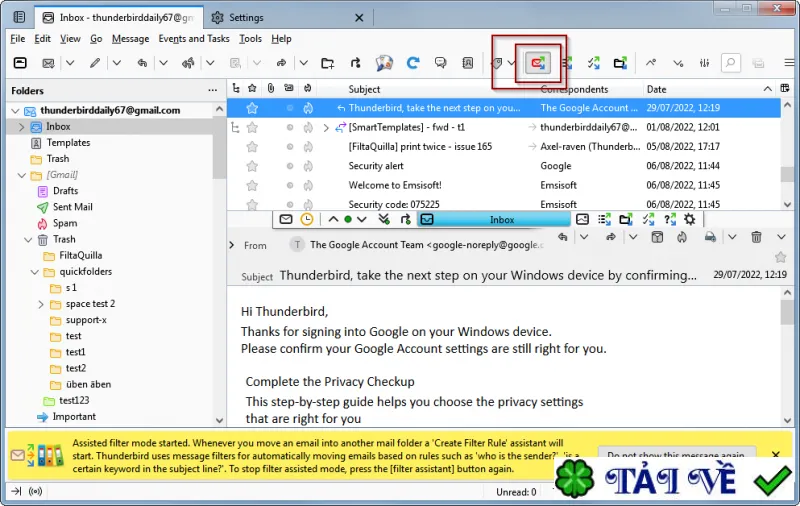
Task: Click the envelope icon in QuickFolders bar
Action: [286, 219]
